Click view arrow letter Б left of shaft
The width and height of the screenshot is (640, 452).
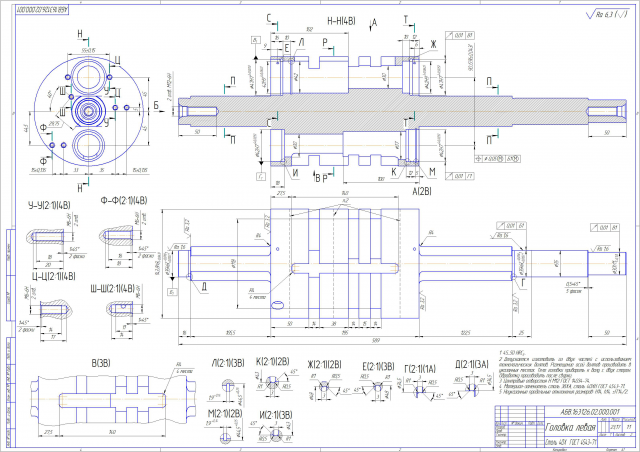pos(156,106)
